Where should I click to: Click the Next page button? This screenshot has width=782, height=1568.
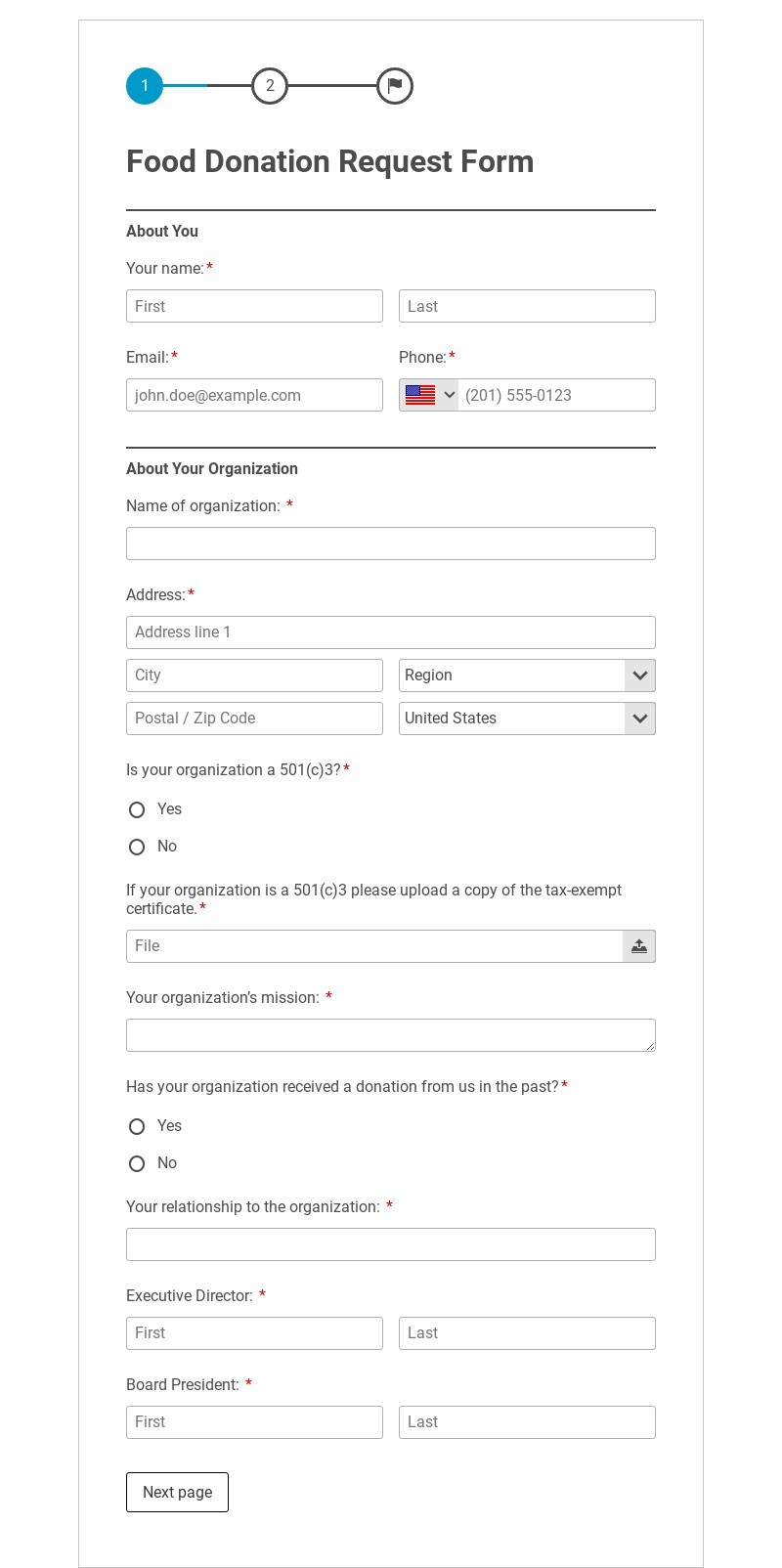177,1492
